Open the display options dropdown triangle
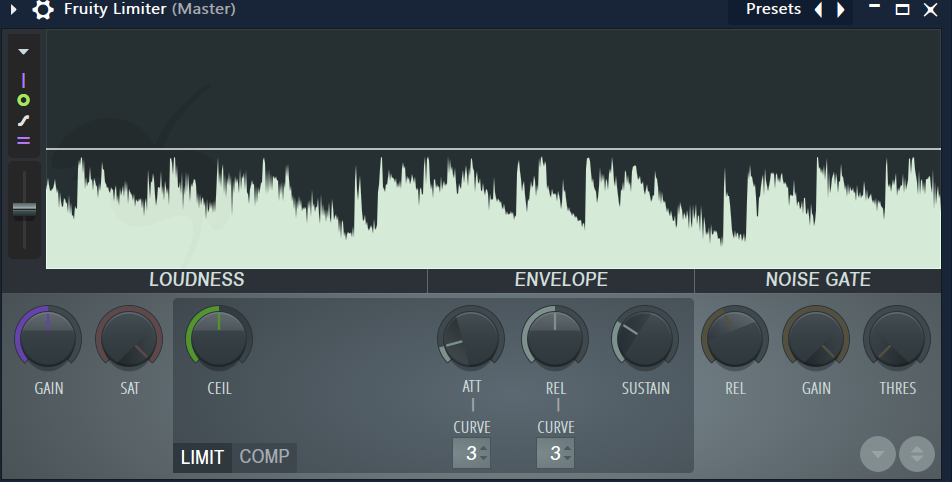The width and height of the screenshot is (952, 482). [x=24, y=52]
